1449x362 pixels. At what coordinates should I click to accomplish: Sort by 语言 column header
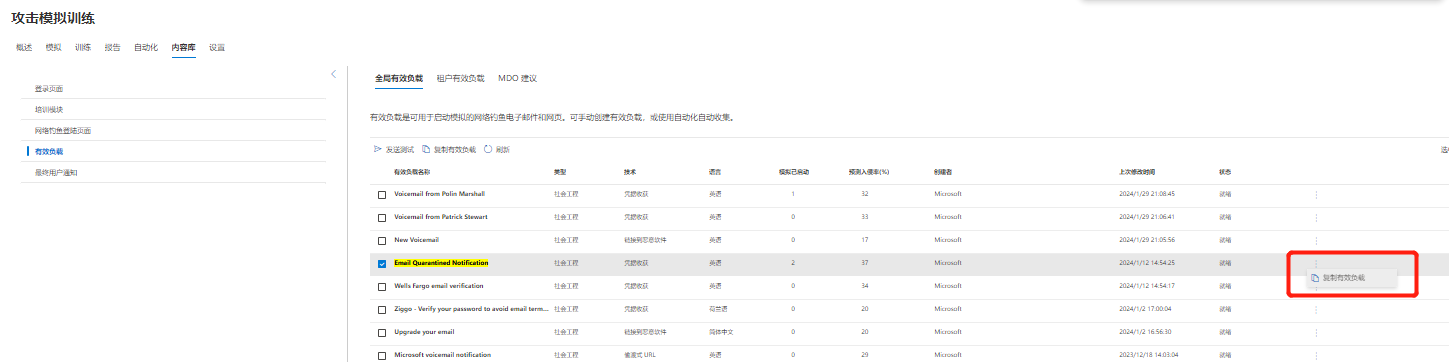tap(715, 172)
